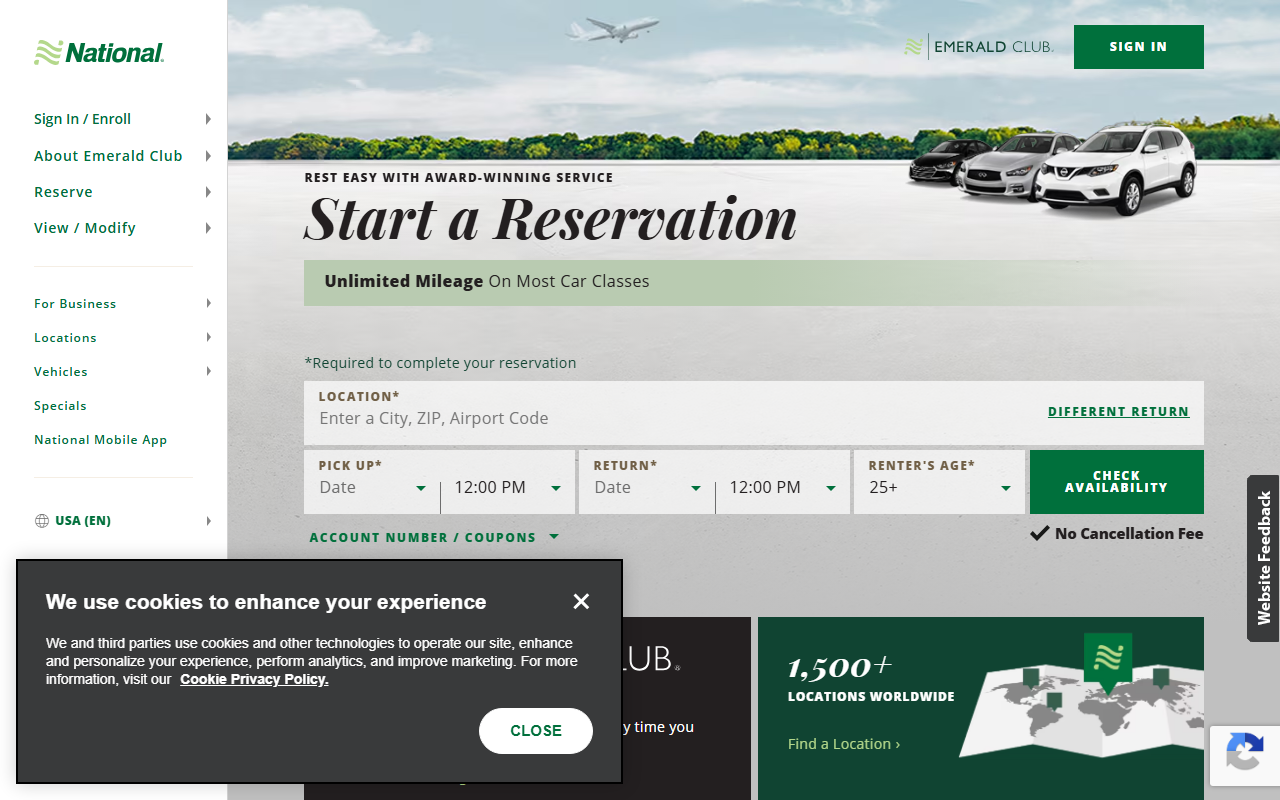Image resolution: width=1280 pixels, height=800 pixels.
Task: Click the Check Availability button
Action: (1117, 482)
